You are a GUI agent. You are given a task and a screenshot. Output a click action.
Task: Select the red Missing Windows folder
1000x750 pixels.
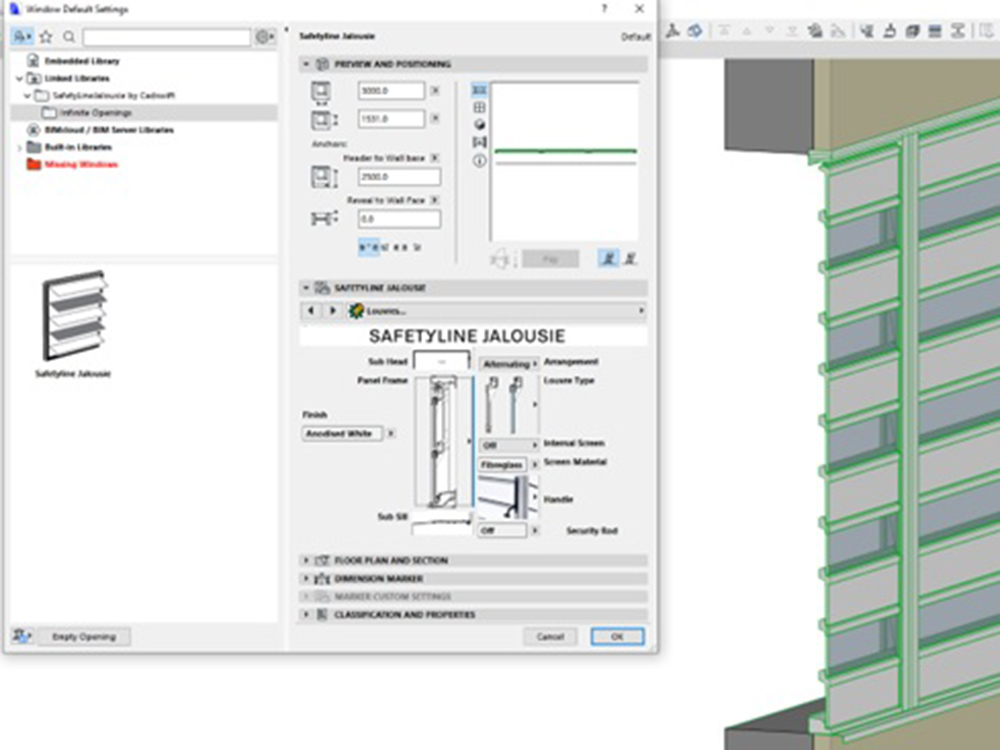point(72,165)
